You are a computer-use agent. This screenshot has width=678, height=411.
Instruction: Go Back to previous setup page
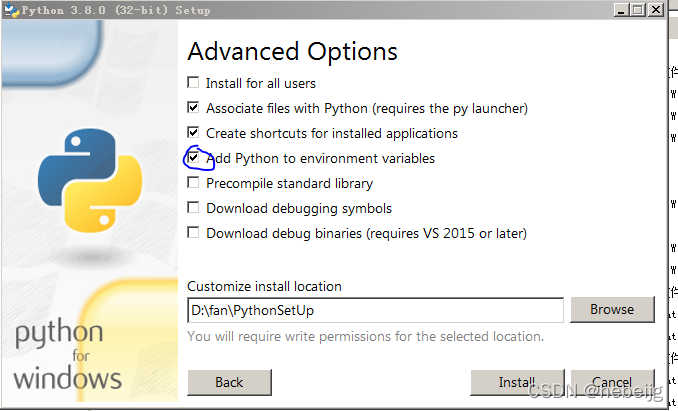229,382
